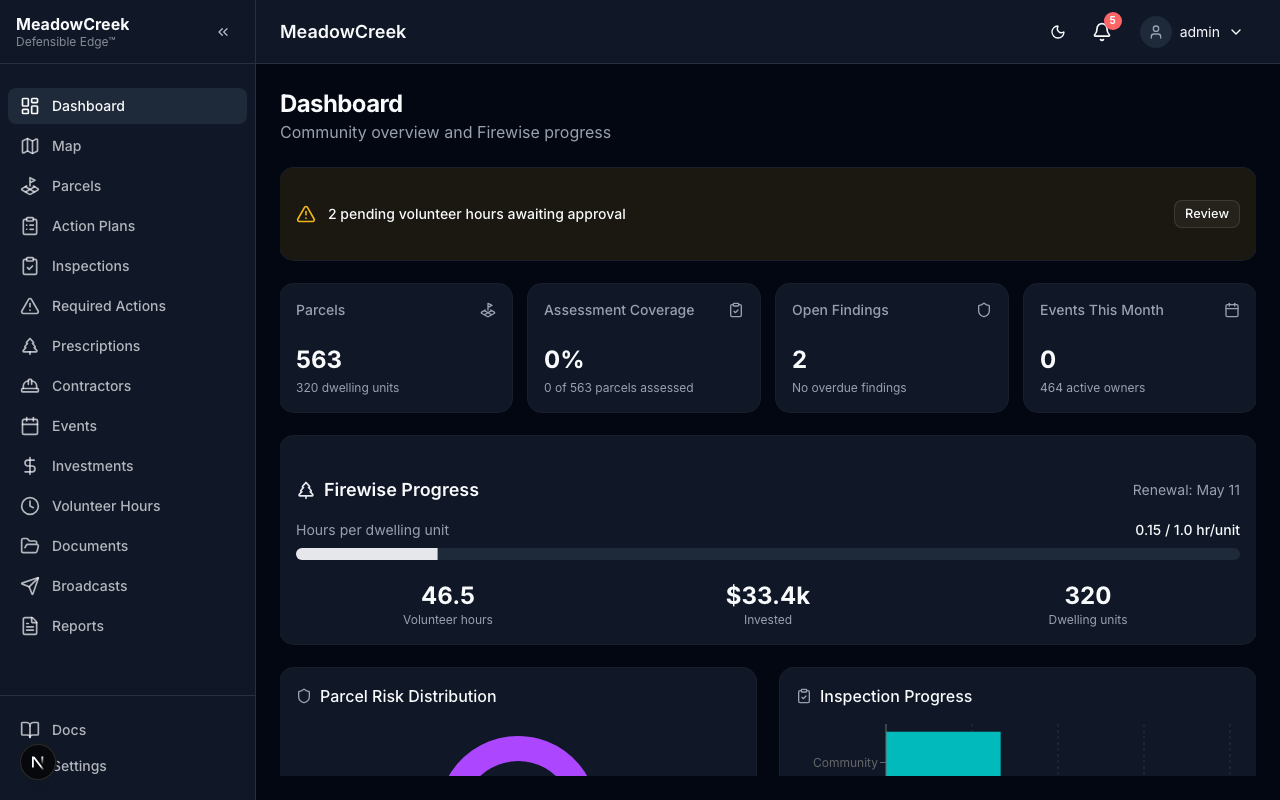This screenshot has height=800, width=1280.
Task: Open notifications bell with 5 badge
Action: (x=1102, y=32)
